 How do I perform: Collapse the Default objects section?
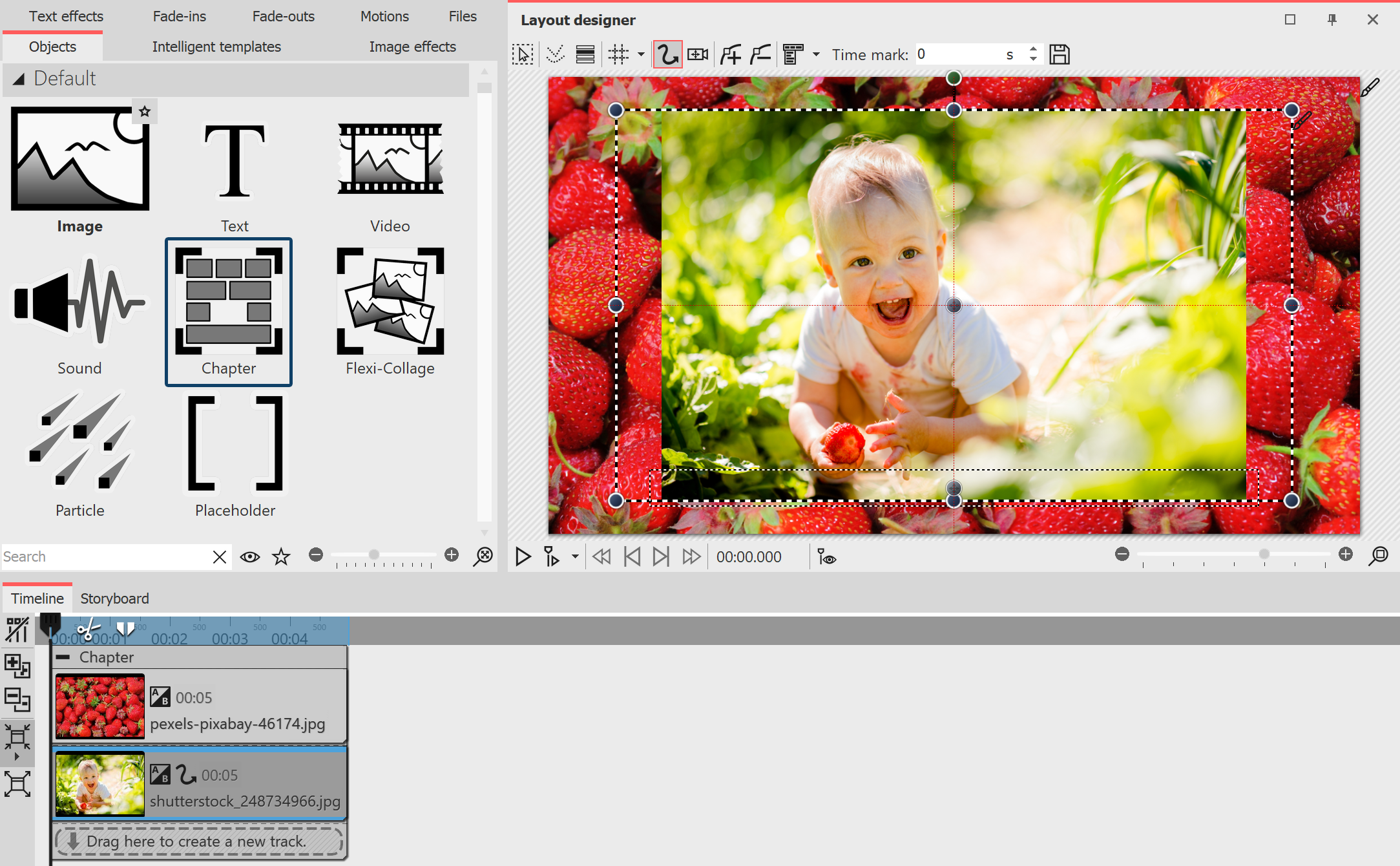19,78
